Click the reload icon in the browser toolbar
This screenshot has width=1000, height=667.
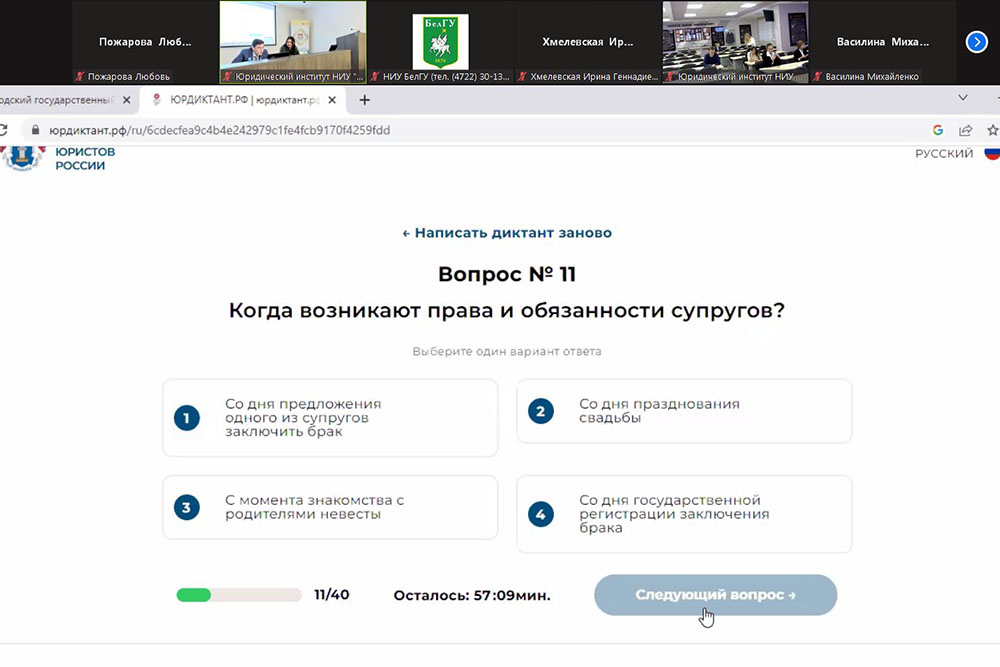point(3,130)
